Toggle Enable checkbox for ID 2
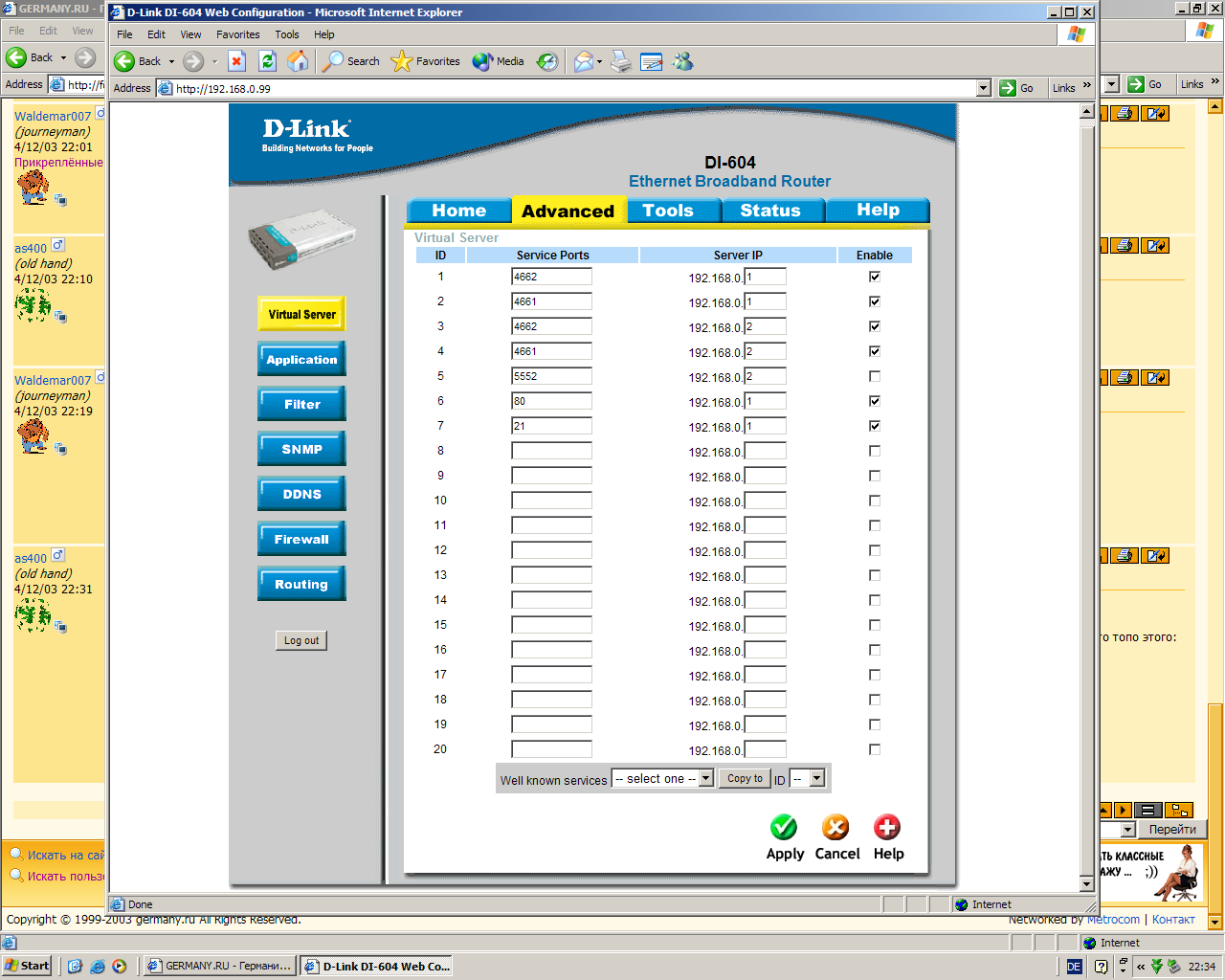Image resolution: width=1225 pixels, height=980 pixels. (874, 301)
